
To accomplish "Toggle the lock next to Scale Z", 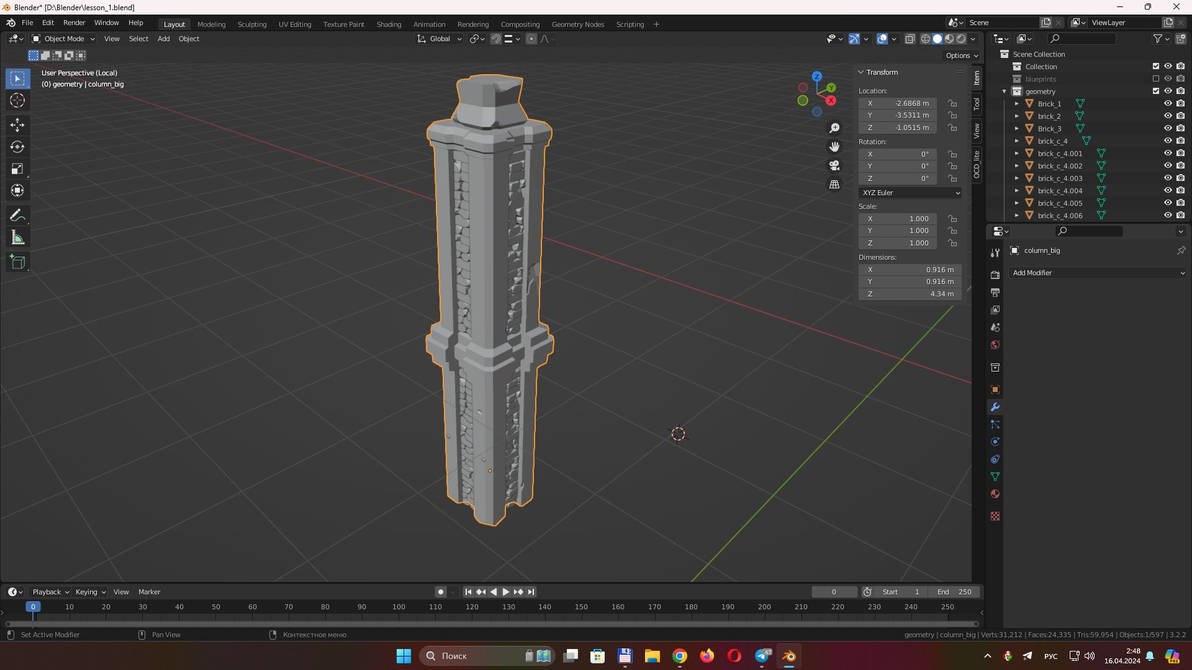I will point(952,243).
